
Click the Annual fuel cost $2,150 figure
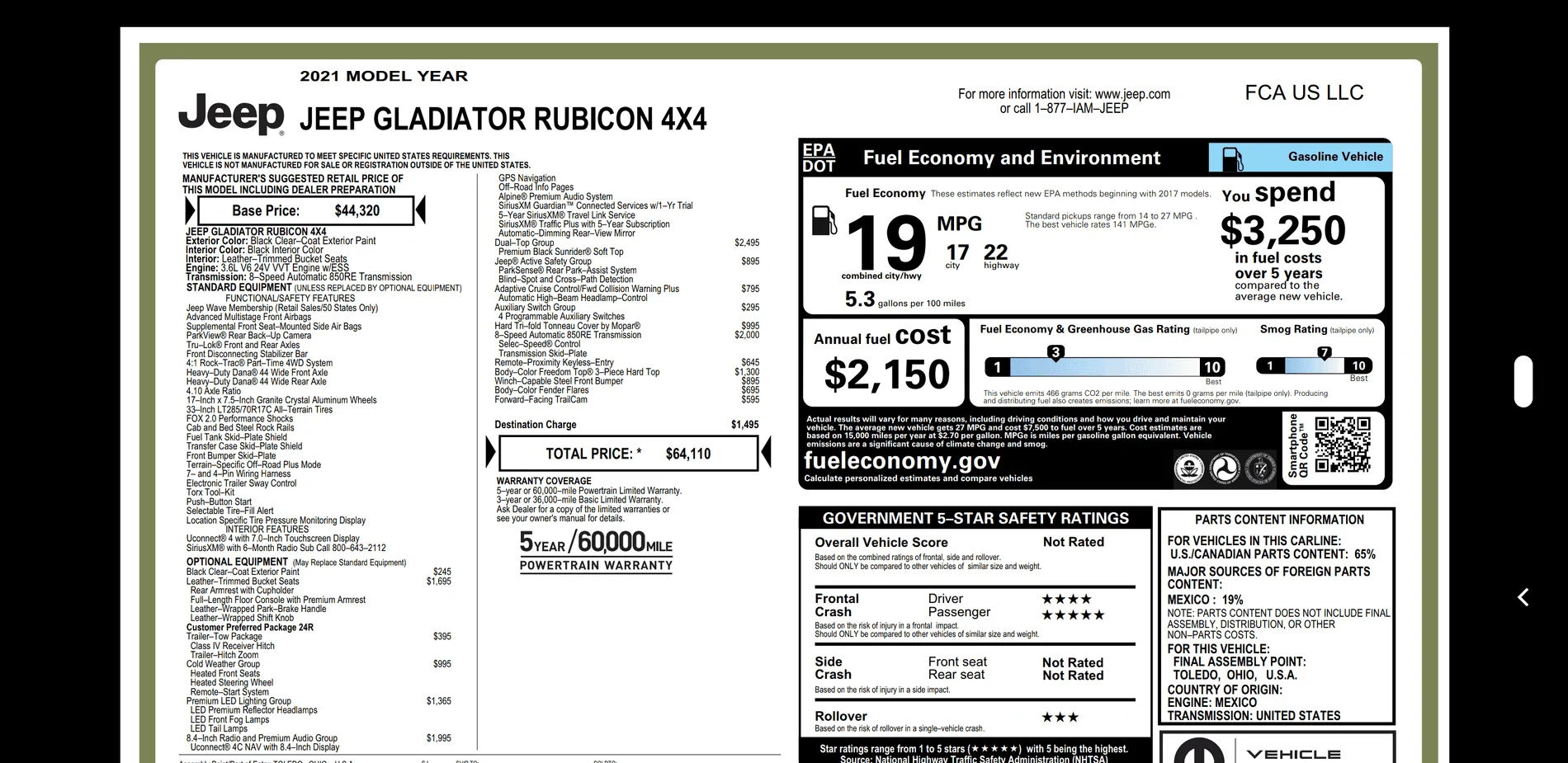click(x=886, y=374)
